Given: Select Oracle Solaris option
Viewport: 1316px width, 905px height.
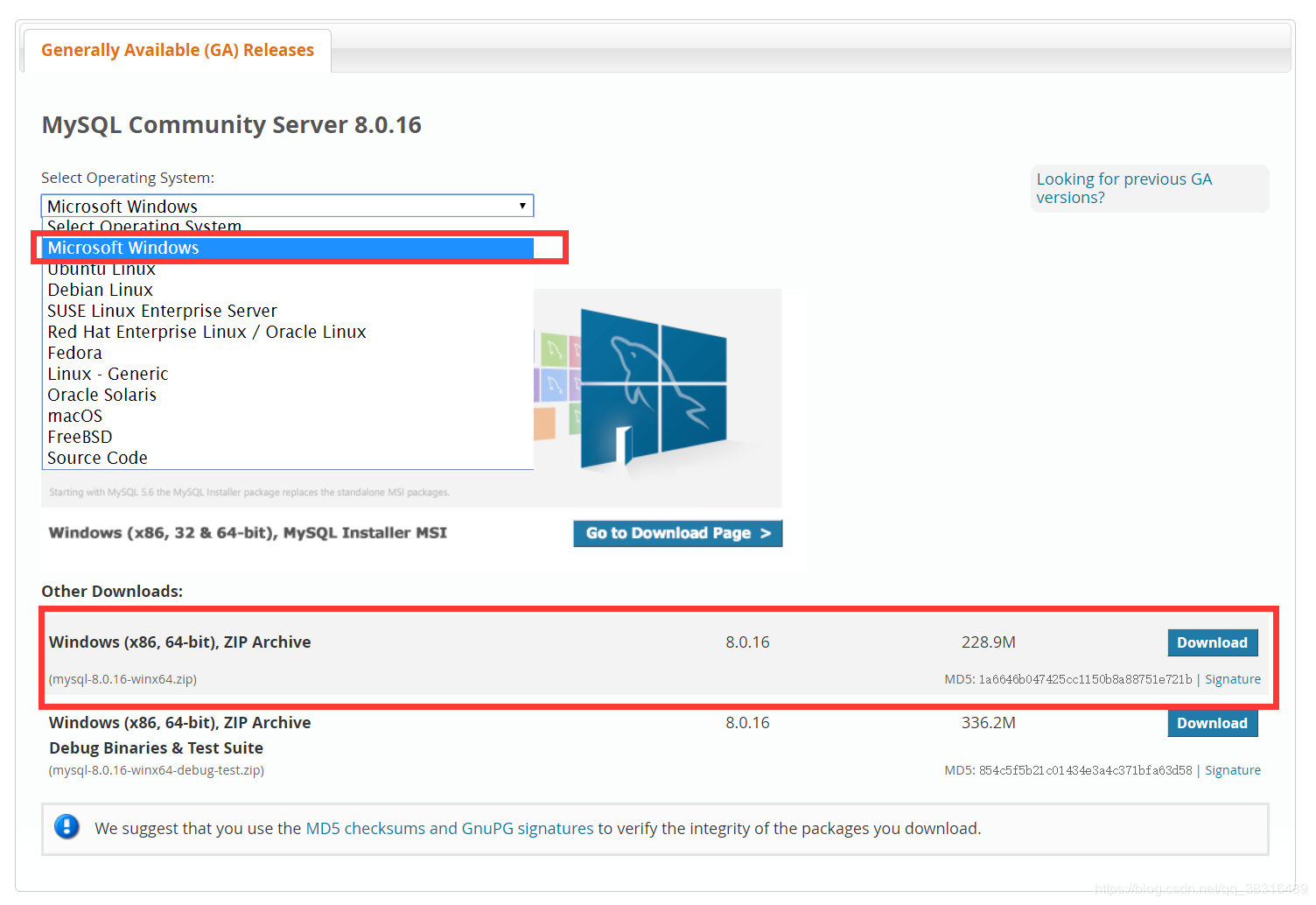Looking at the screenshot, I should (288, 395).
